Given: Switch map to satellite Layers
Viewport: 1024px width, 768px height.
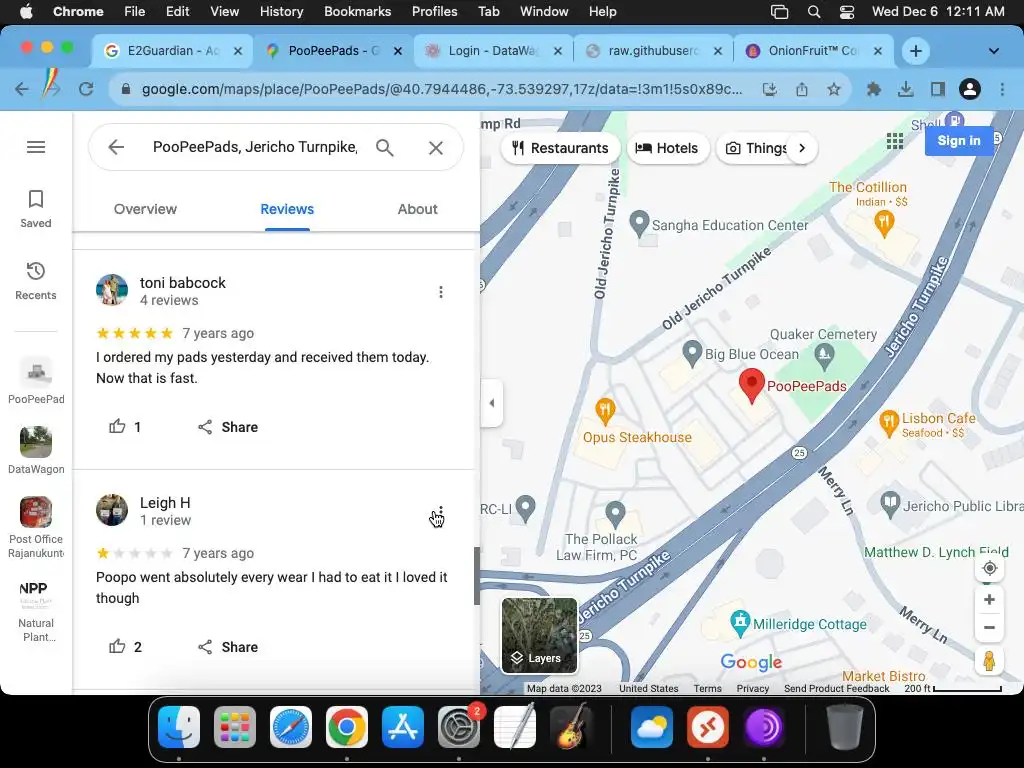Looking at the screenshot, I should (539, 635).
